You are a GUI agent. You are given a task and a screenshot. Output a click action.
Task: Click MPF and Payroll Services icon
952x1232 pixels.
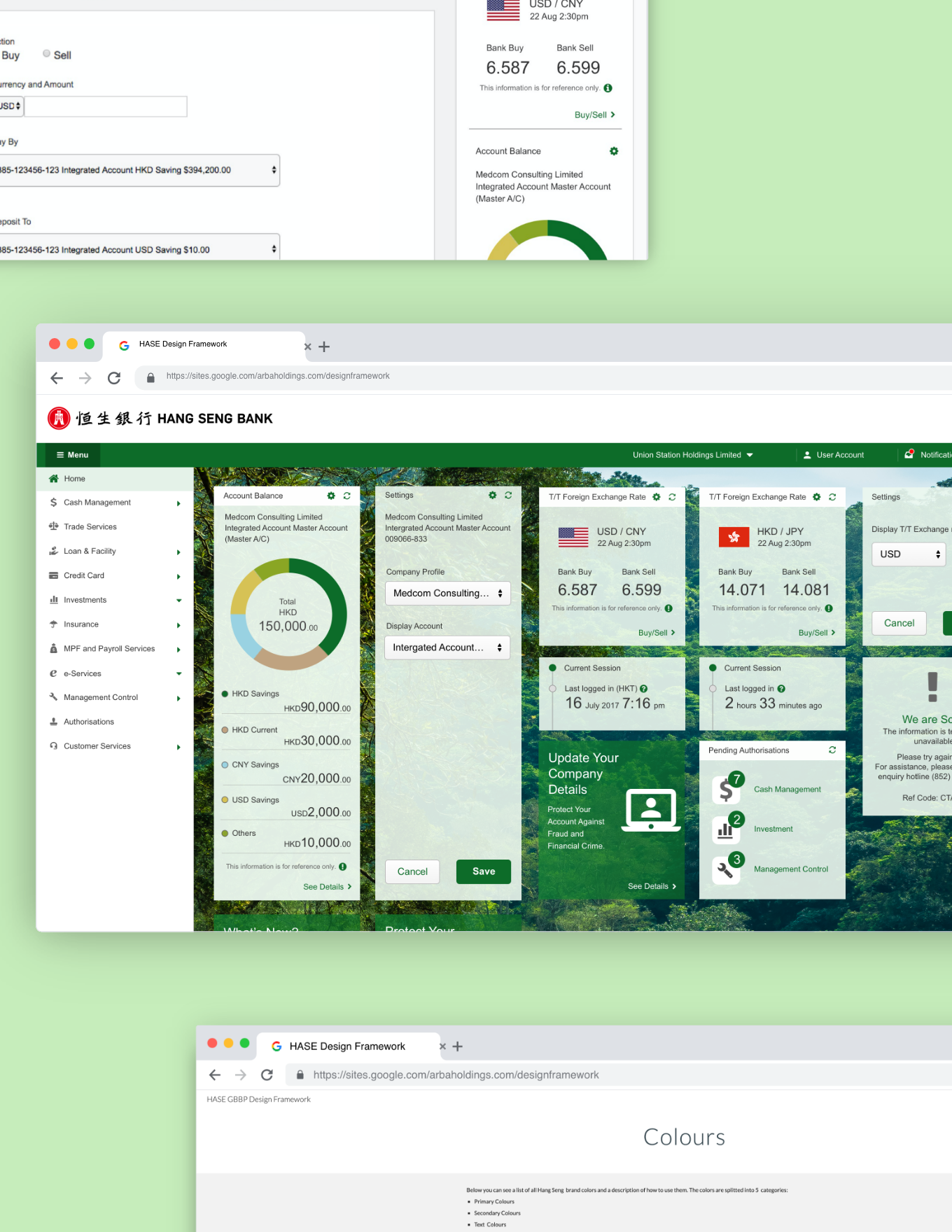[x=53, y=648]
